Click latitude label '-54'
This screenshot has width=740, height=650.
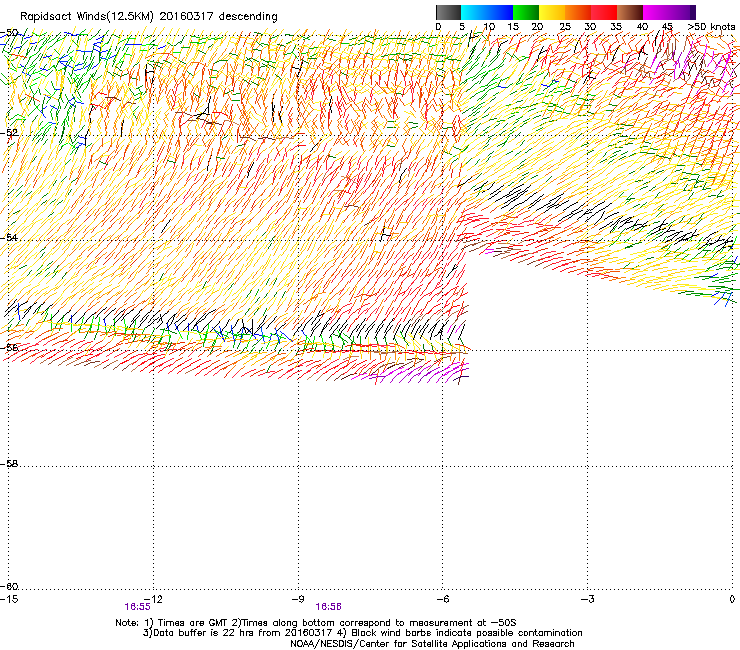coord(9,238)
